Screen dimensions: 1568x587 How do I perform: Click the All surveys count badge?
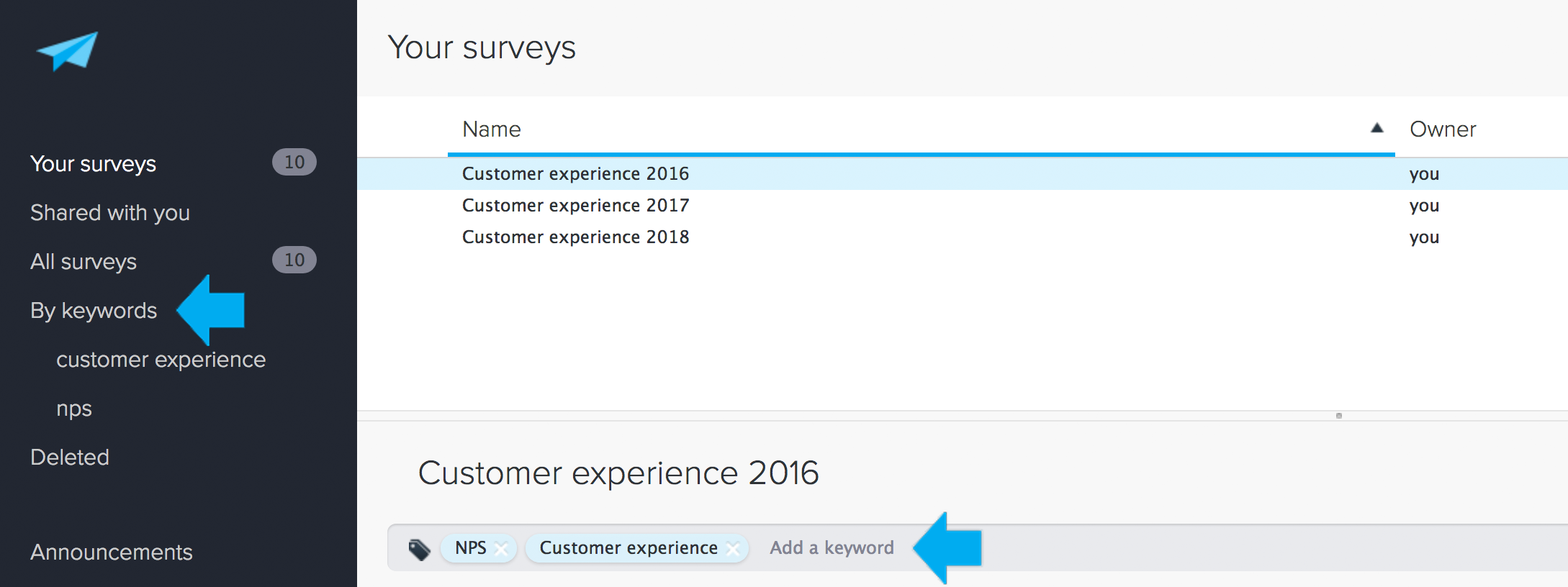294,260
